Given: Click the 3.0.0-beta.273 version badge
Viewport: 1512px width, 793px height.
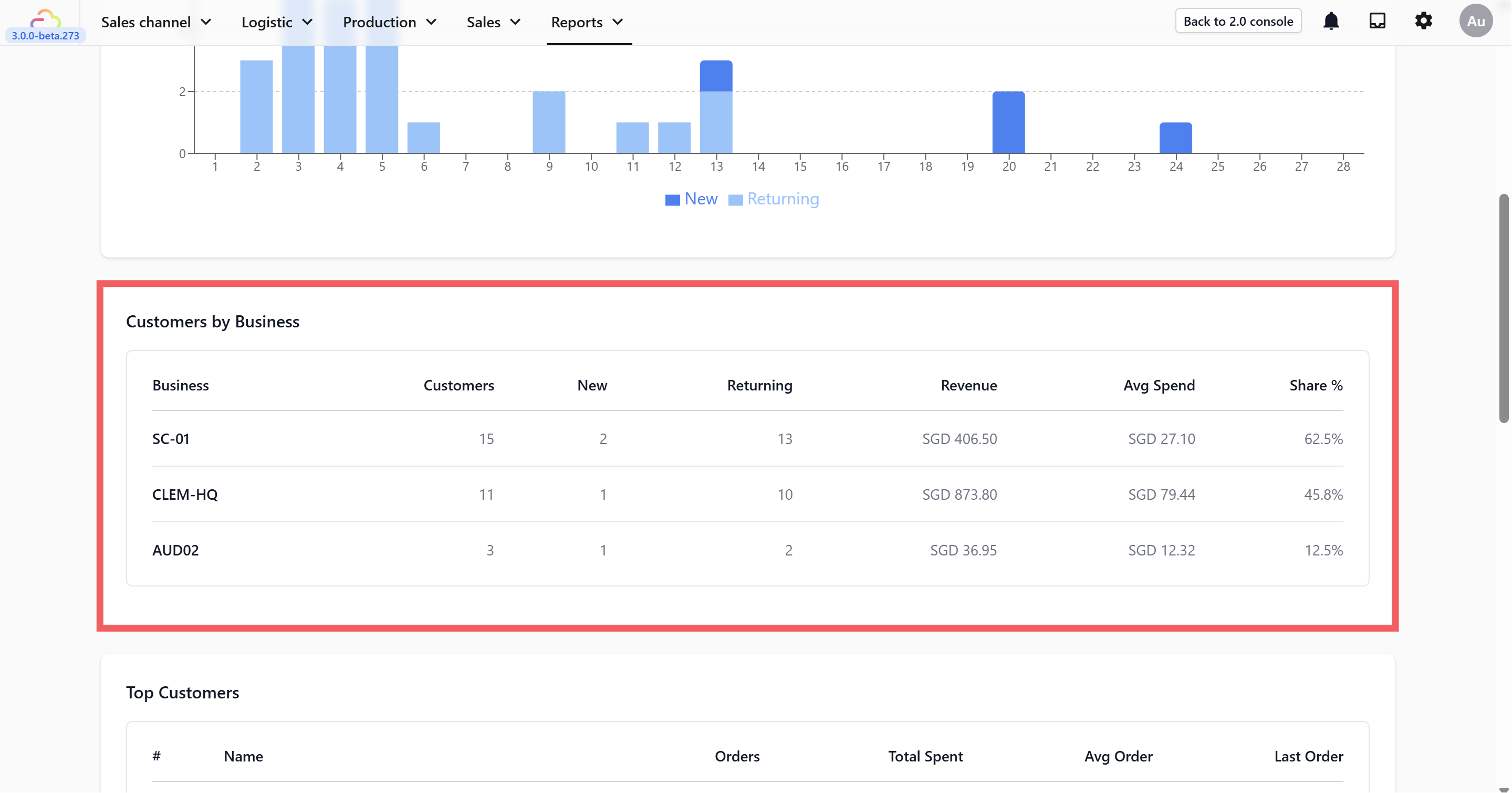Looking at the screenshot, I should point(45,36).
